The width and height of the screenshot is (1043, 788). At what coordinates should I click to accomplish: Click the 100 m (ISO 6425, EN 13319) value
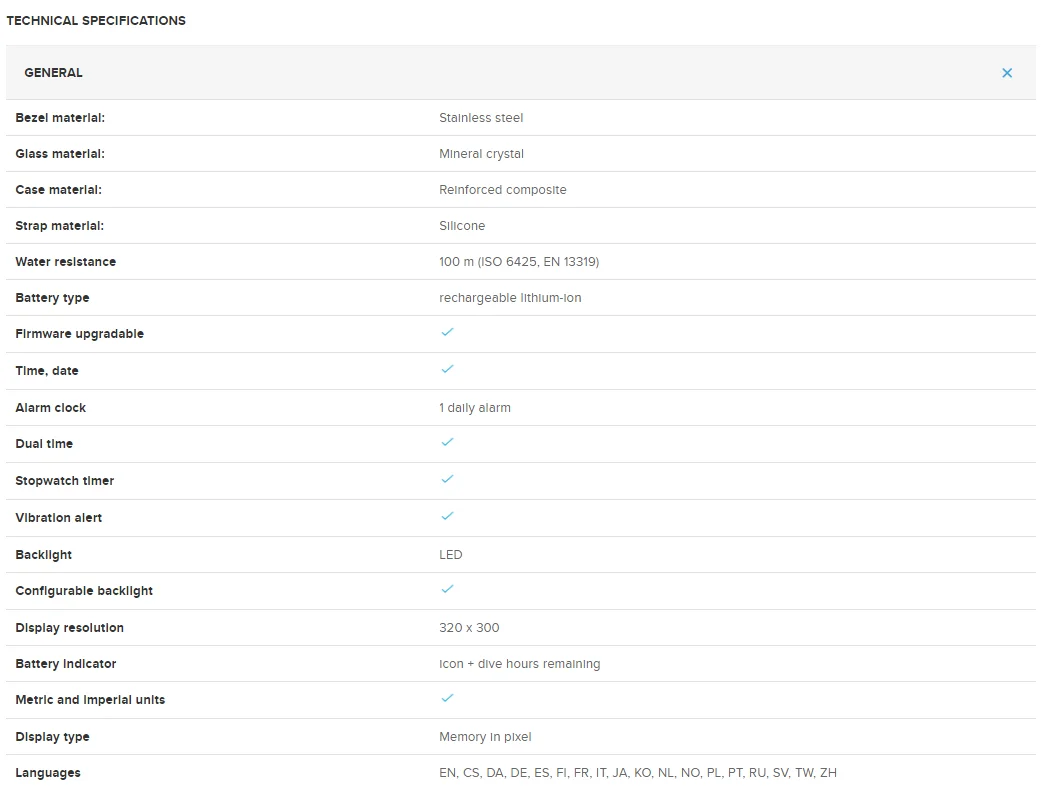point(519,262)
